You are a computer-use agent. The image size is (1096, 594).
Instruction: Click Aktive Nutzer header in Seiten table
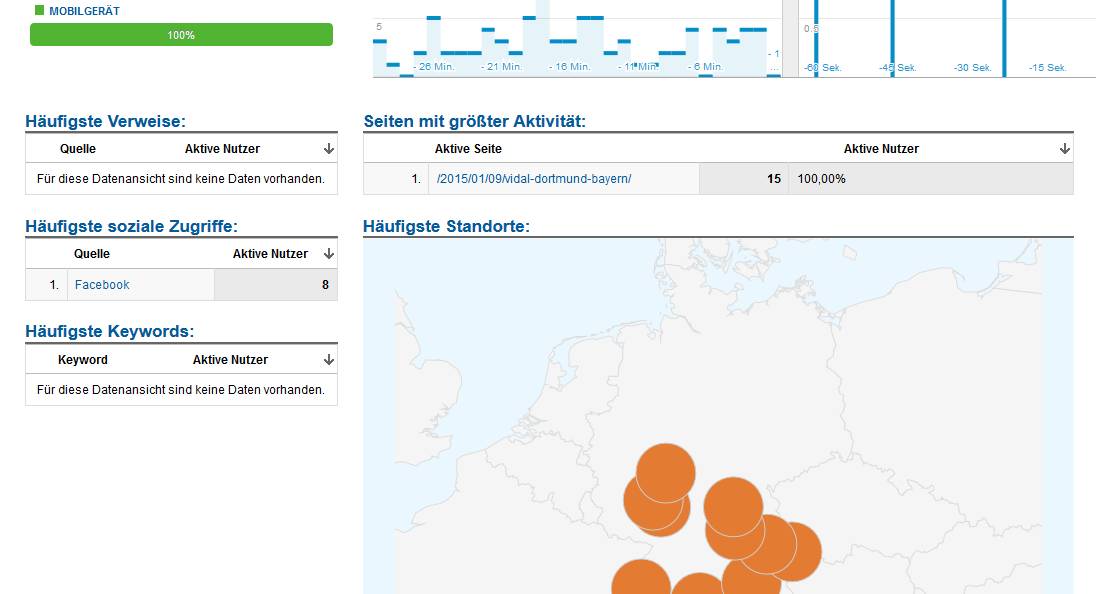881,149
